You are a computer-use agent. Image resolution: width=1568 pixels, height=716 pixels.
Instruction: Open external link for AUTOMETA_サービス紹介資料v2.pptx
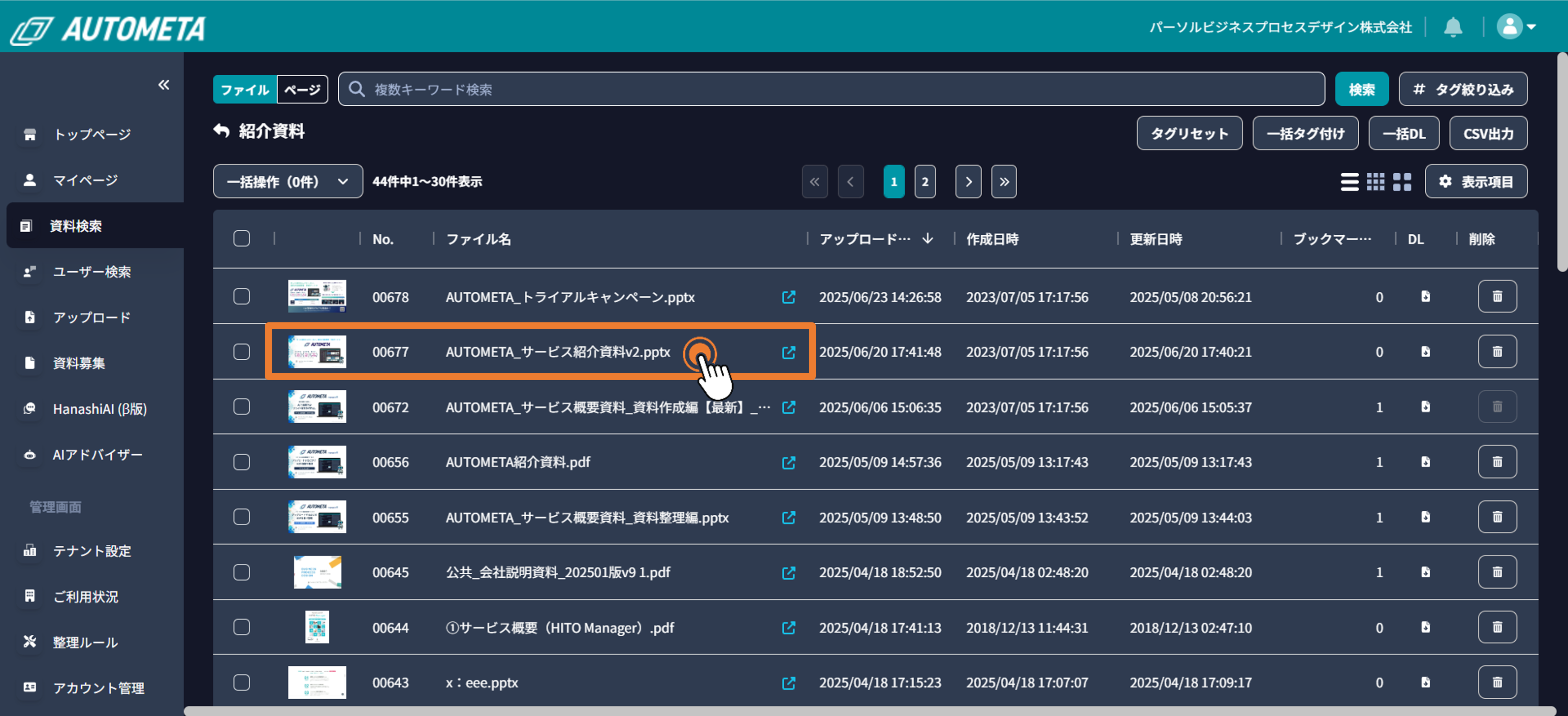pyautogui.click(x=788, y=352)
